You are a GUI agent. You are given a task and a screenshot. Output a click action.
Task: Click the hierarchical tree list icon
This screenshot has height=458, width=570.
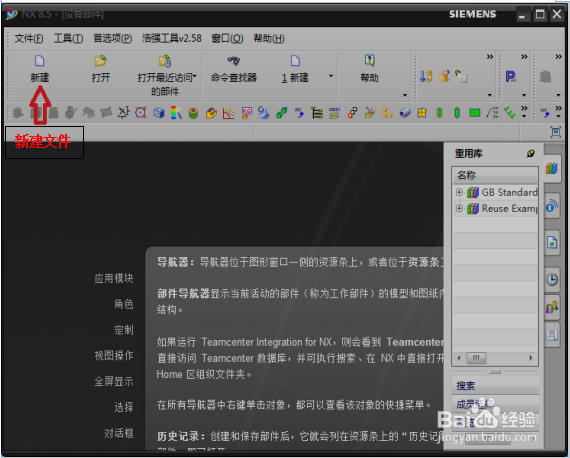coord(317,113)
